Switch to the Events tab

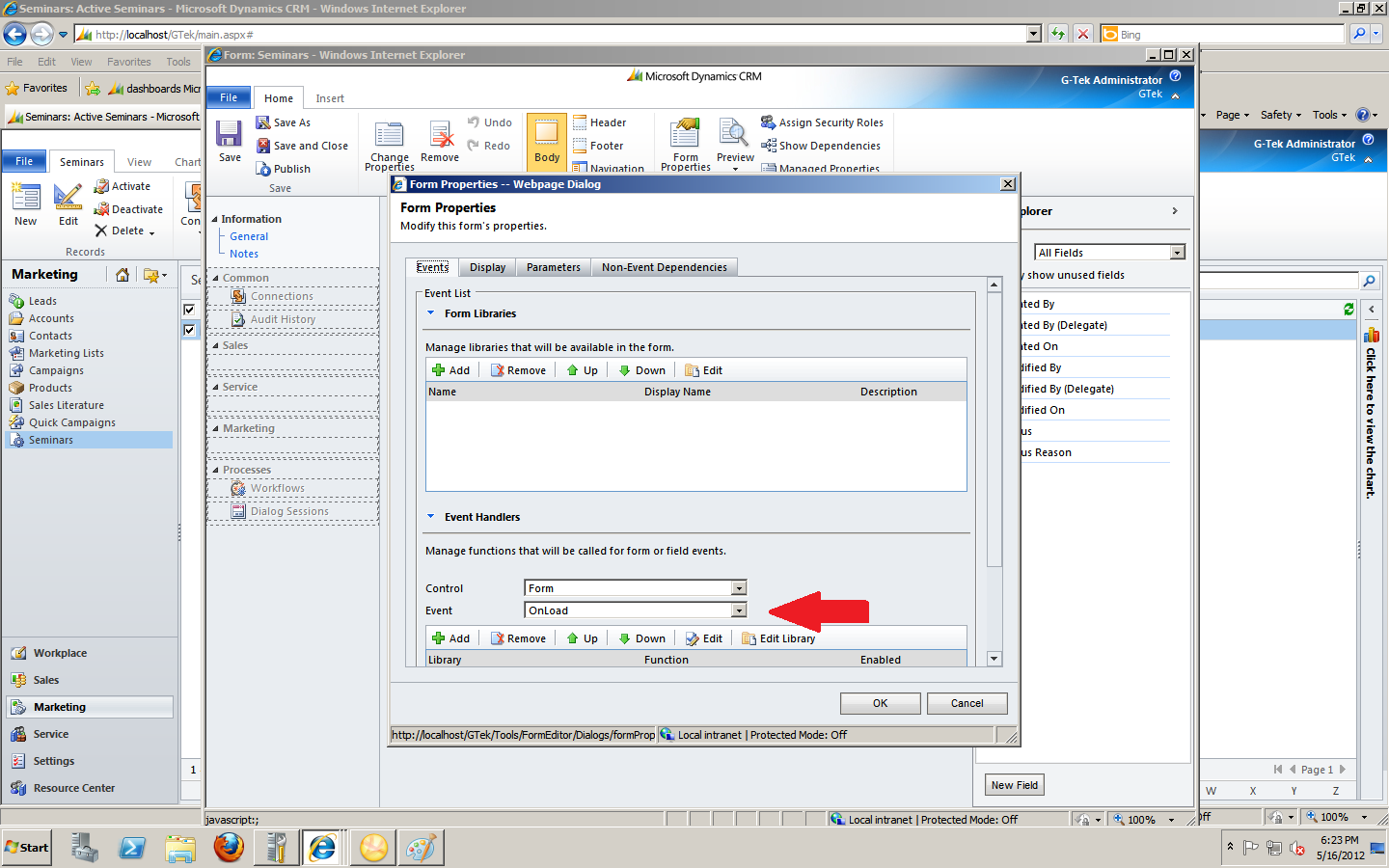432,267
